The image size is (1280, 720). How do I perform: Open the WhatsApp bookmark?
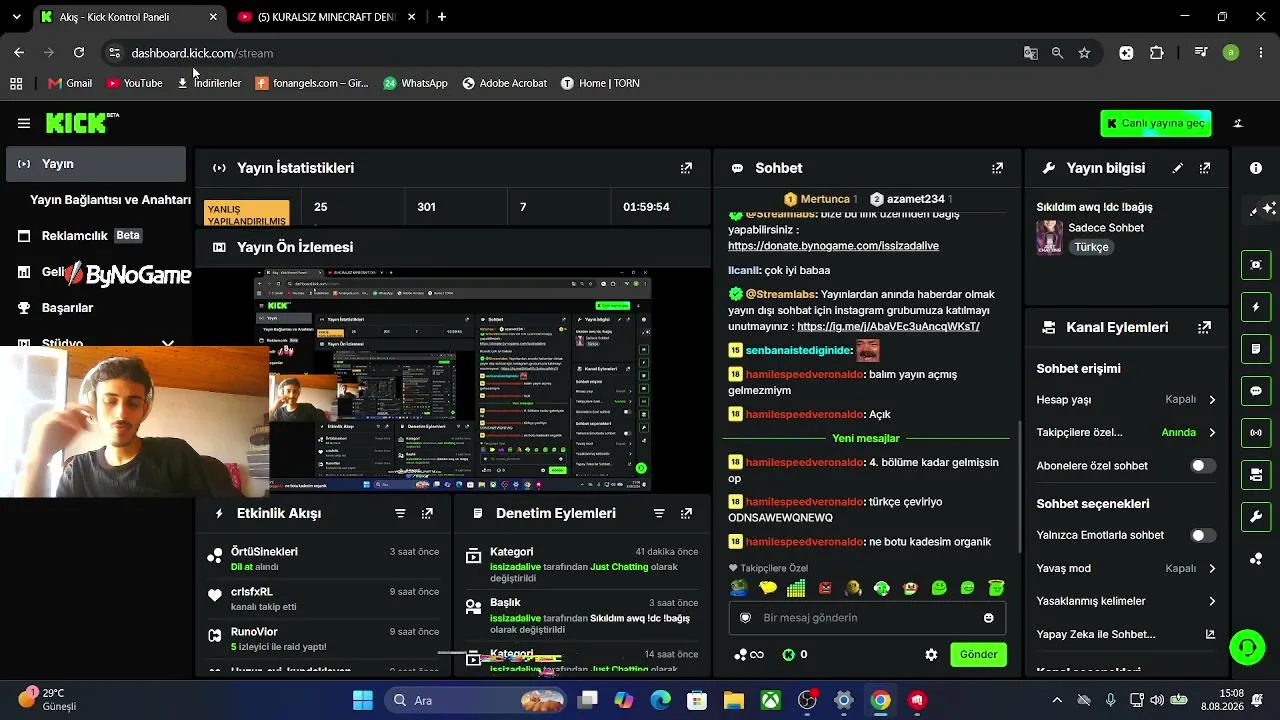415,83
